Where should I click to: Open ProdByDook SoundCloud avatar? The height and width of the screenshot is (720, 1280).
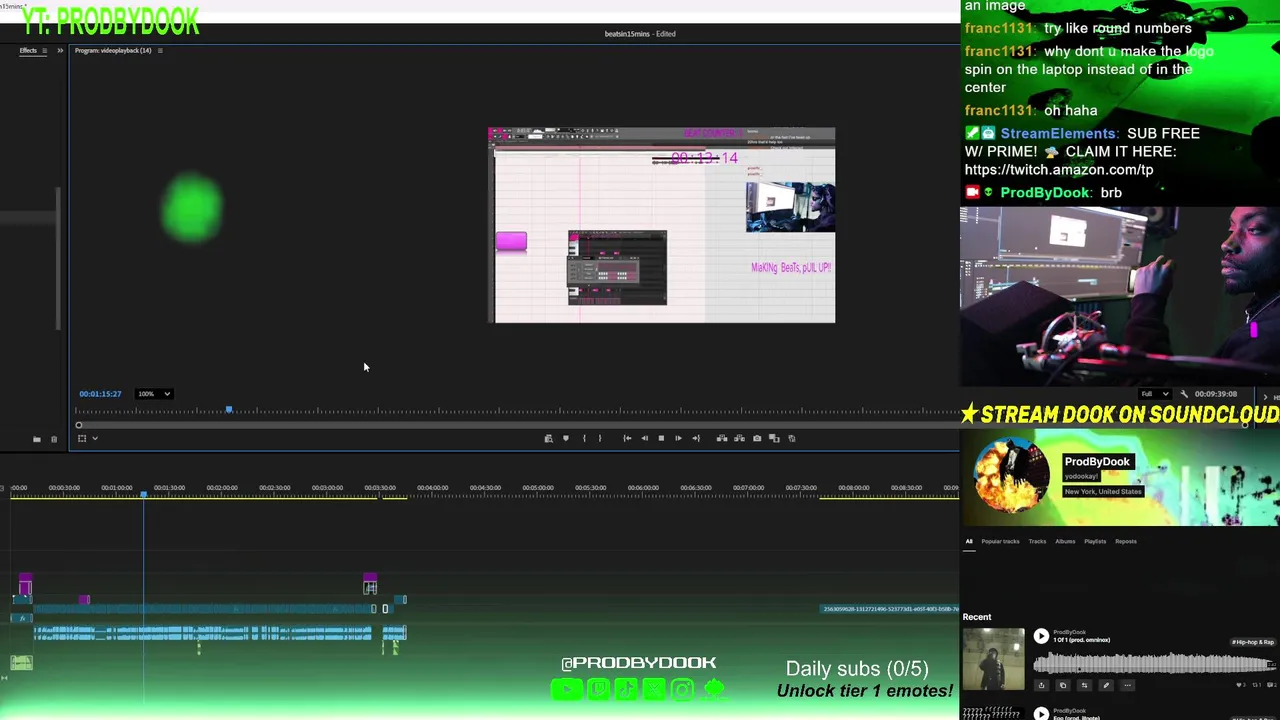[1011, 477]
